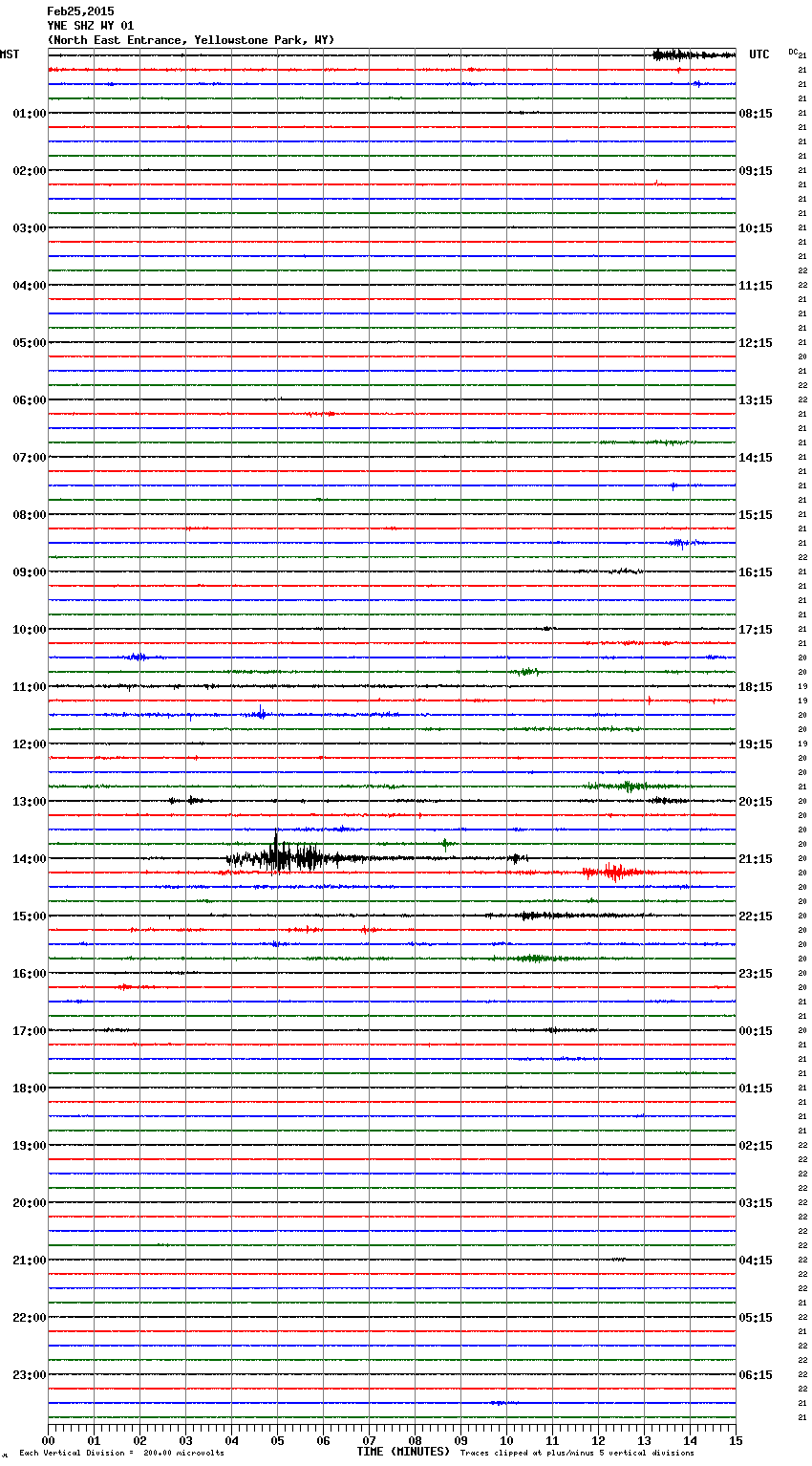Select the 23:00 MST time label

(x=29, y=1375)
